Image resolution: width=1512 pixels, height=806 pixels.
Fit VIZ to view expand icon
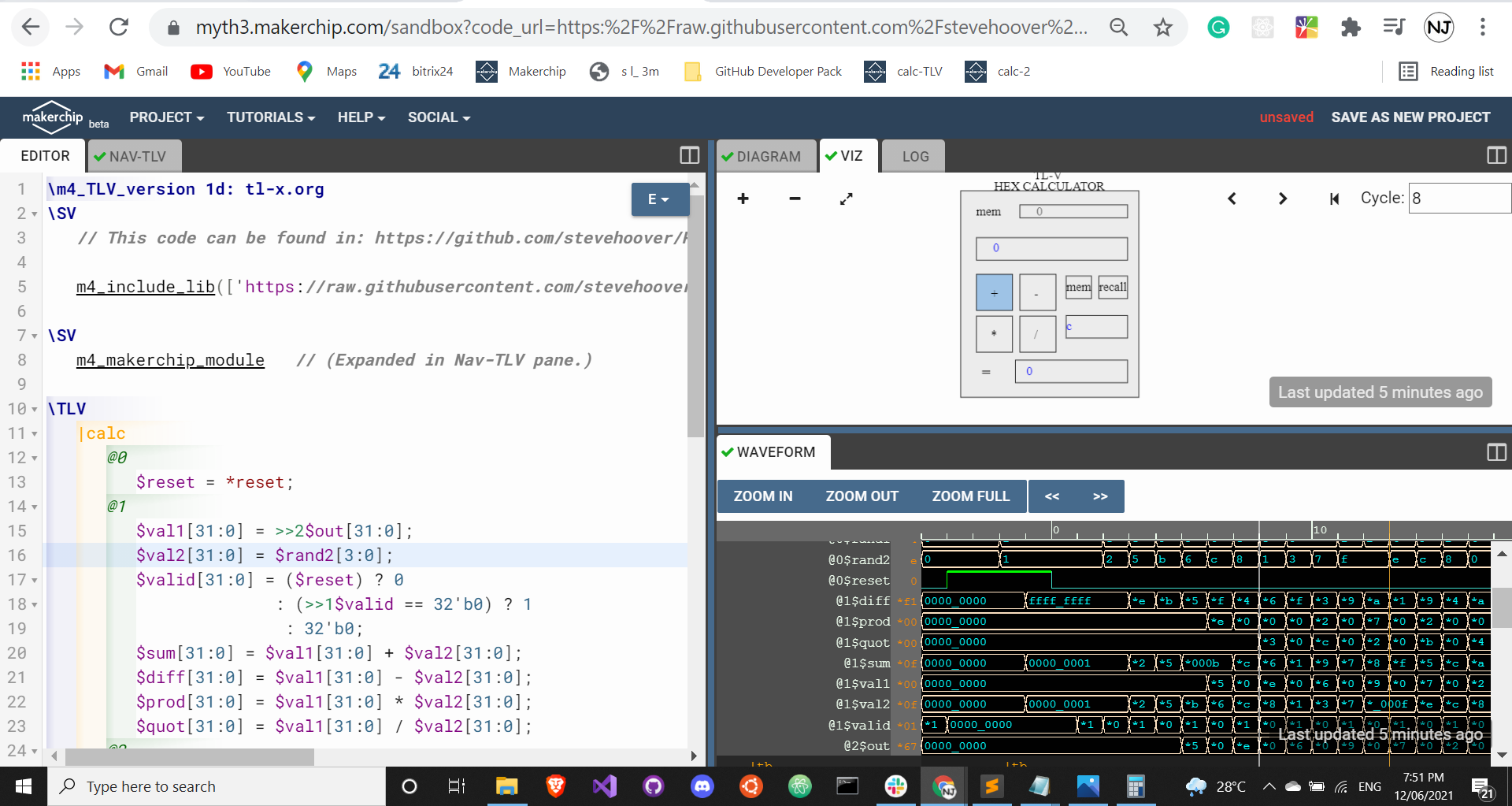click(x=847, y=199)
